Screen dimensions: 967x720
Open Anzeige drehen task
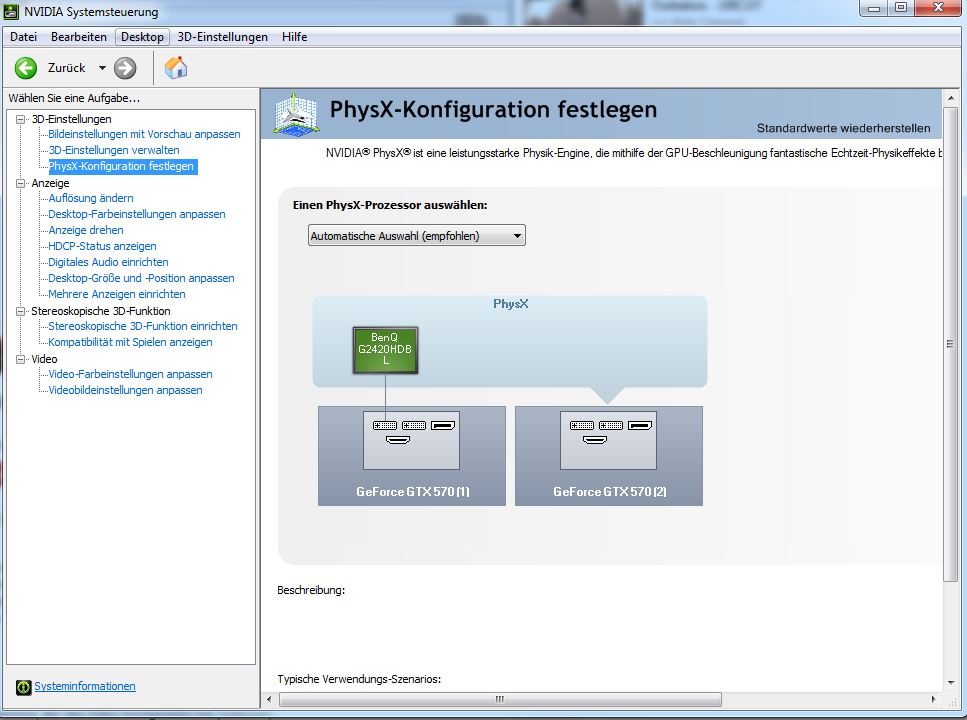point(86,230)
